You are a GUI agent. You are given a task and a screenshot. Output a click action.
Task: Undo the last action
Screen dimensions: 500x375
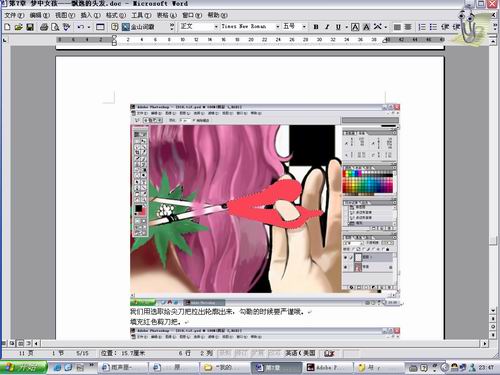[x=81, y=27]
